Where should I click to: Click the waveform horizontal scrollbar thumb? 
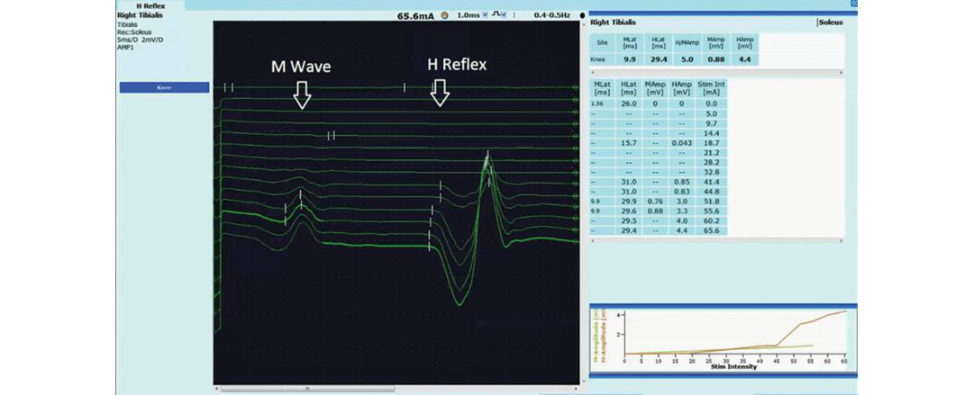(308, 389)
